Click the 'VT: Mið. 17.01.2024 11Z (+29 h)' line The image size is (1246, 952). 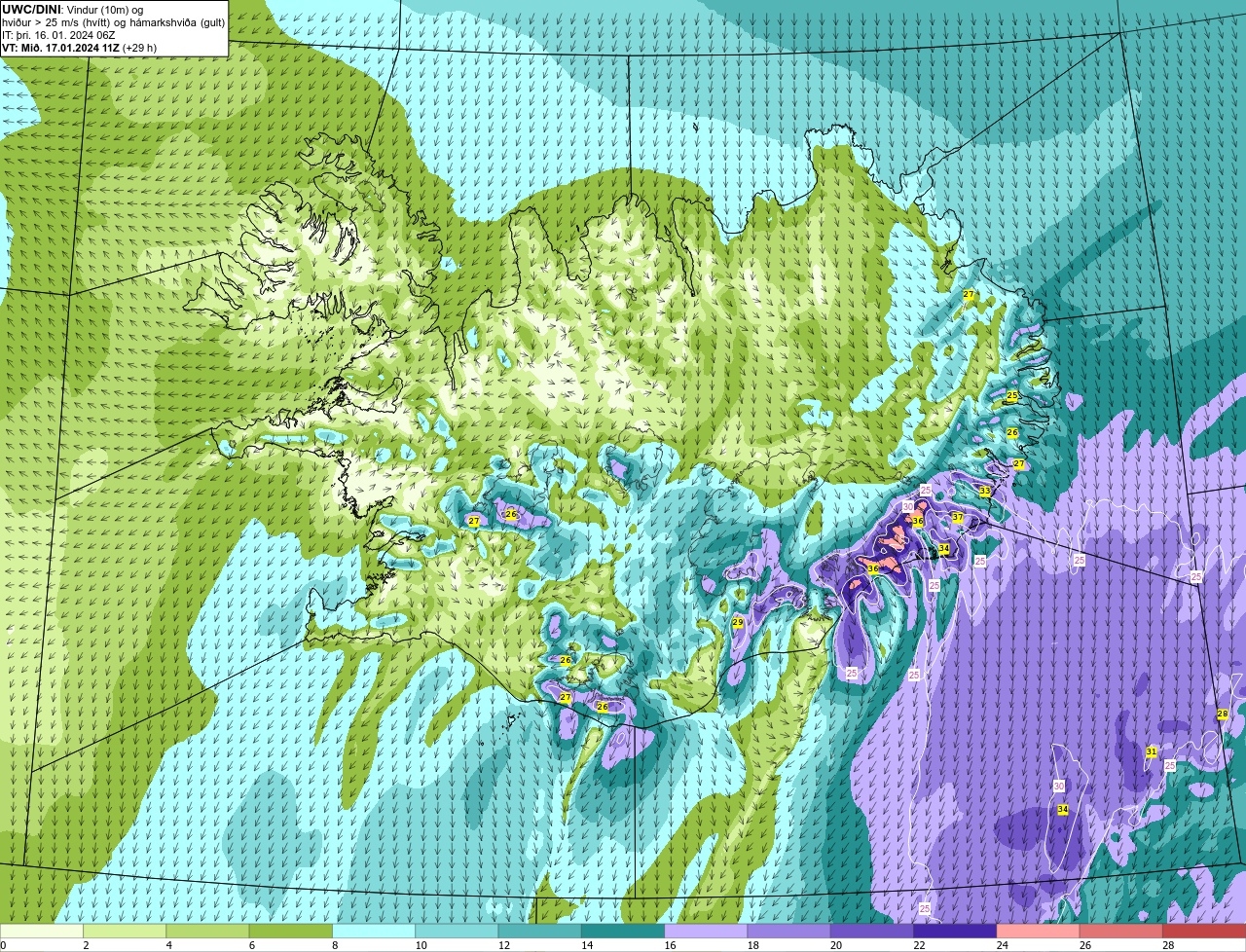pyautogui.click(x=79, y=47)
